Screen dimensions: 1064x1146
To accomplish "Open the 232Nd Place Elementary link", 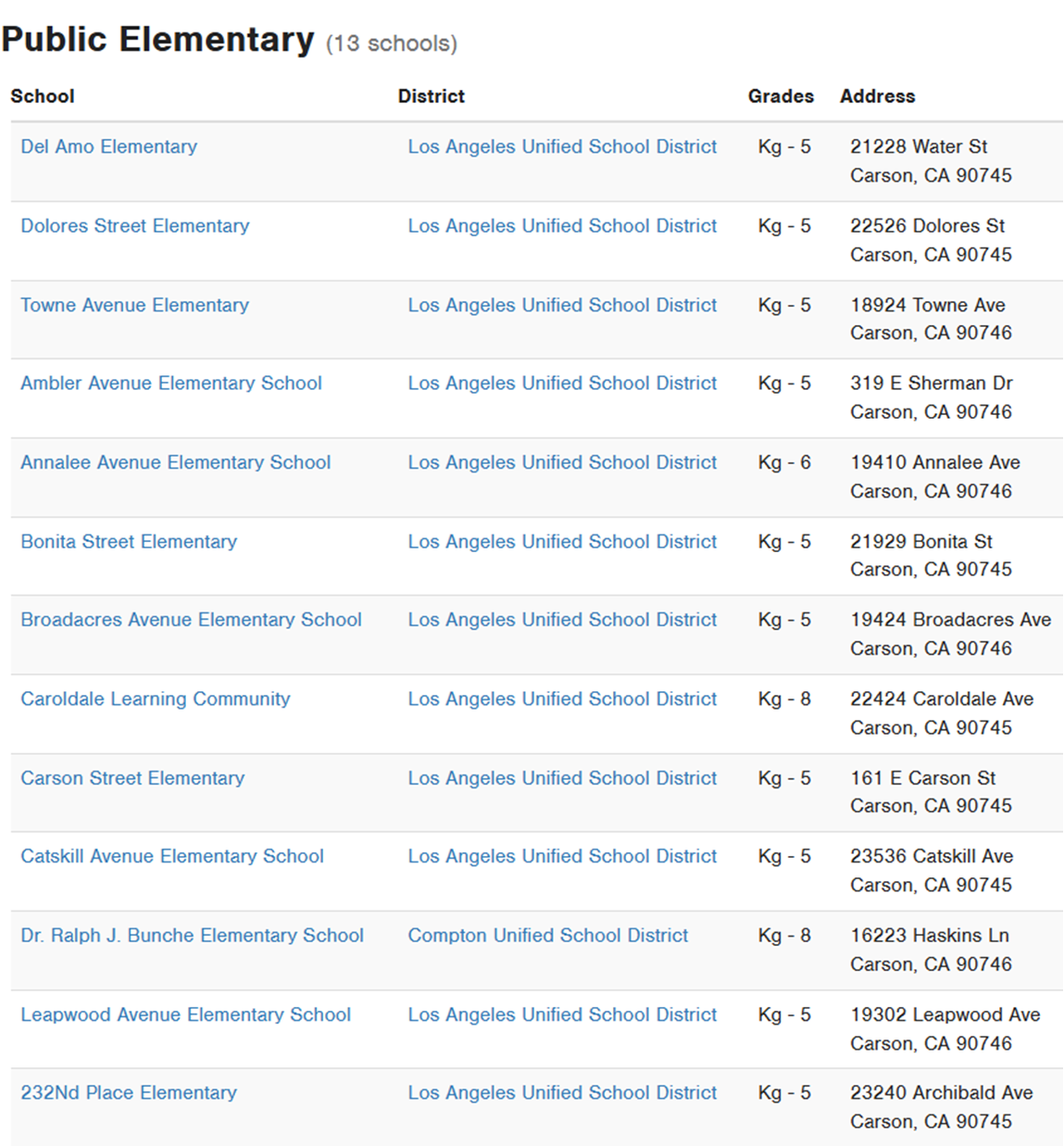I will pyautogui.click(x=129, y=1093).
